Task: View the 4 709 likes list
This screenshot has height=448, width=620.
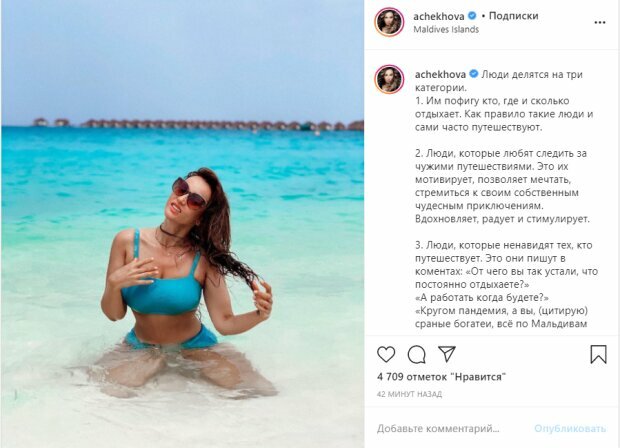Action: [x=441, y=376]
